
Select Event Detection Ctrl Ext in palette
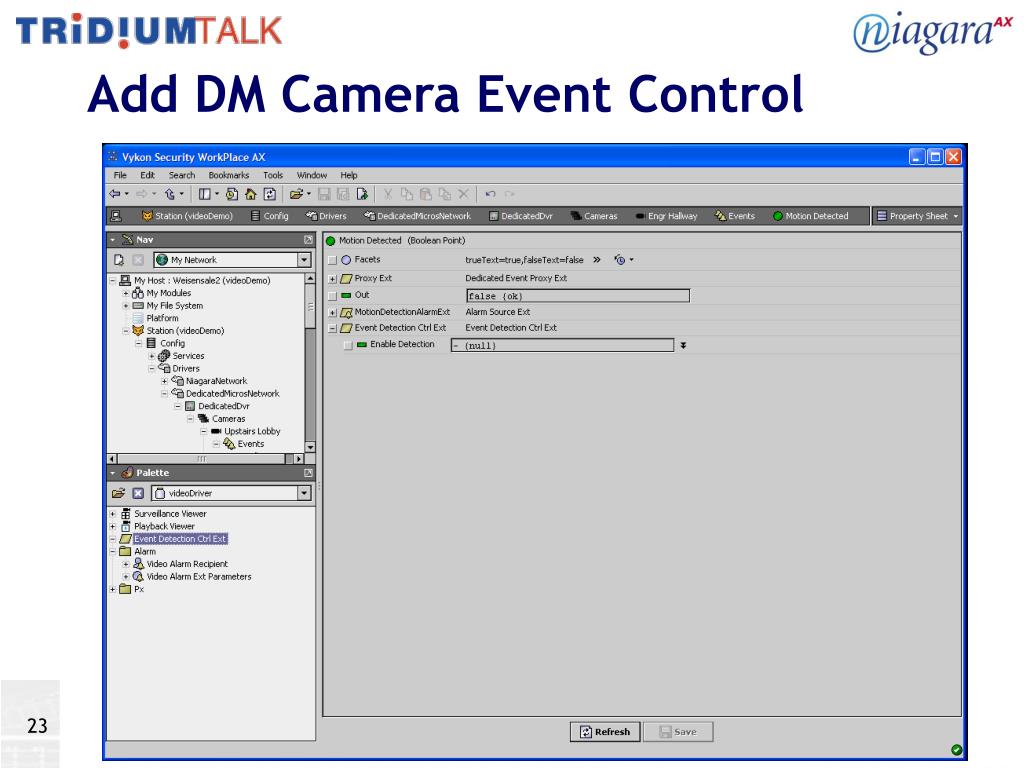180,539
